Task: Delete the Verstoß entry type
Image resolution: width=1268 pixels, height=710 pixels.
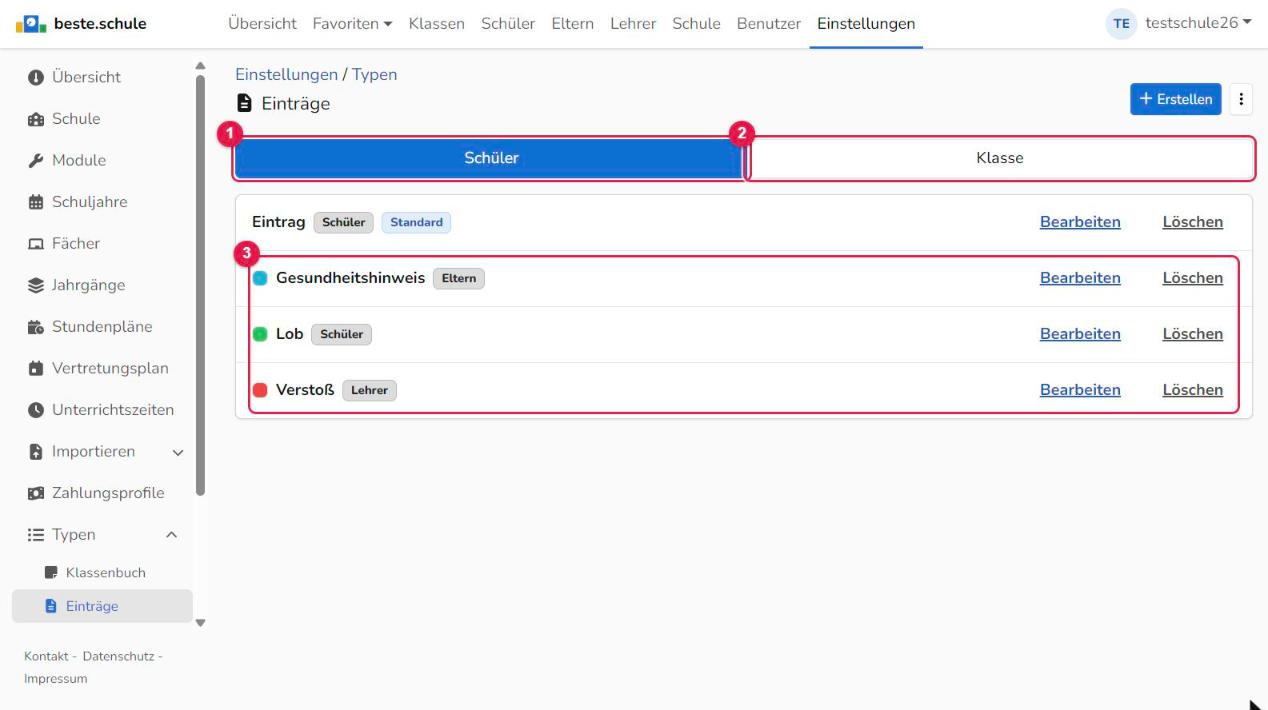Action: pyautogui.click(x=1192, y=390)
